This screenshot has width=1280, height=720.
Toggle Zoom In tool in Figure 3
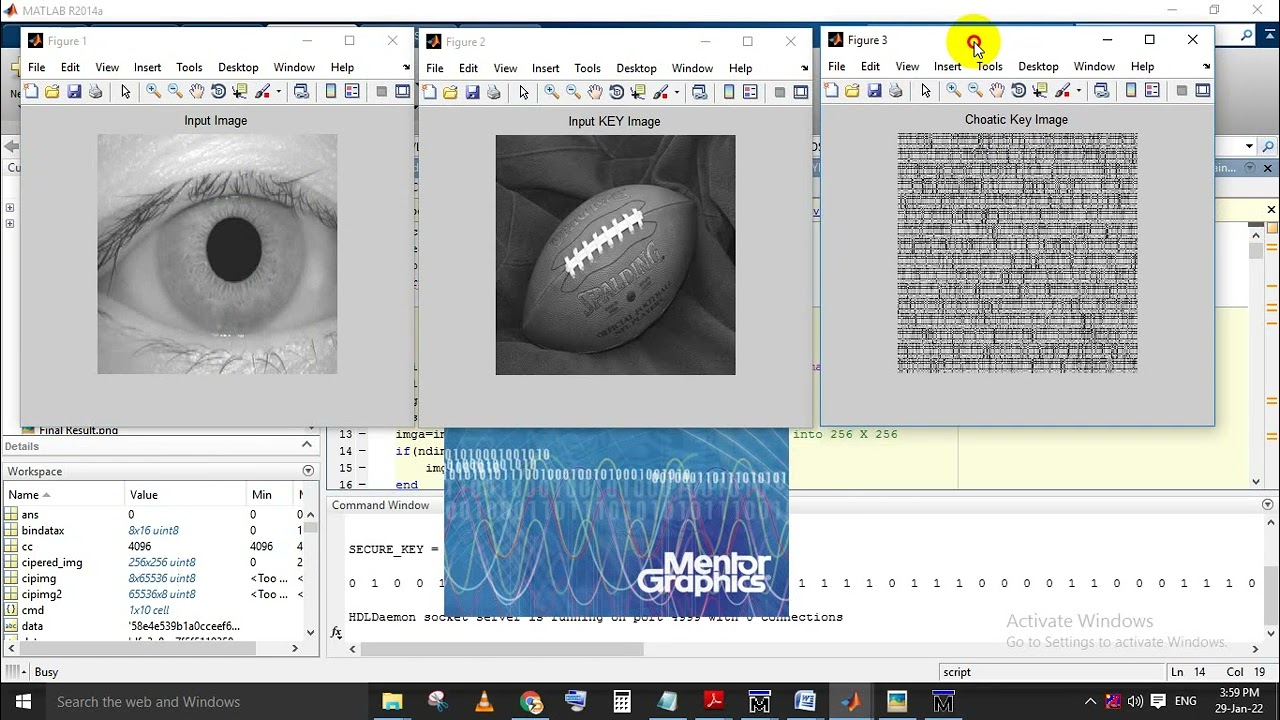pyautogui.click(x=953, y=90)
